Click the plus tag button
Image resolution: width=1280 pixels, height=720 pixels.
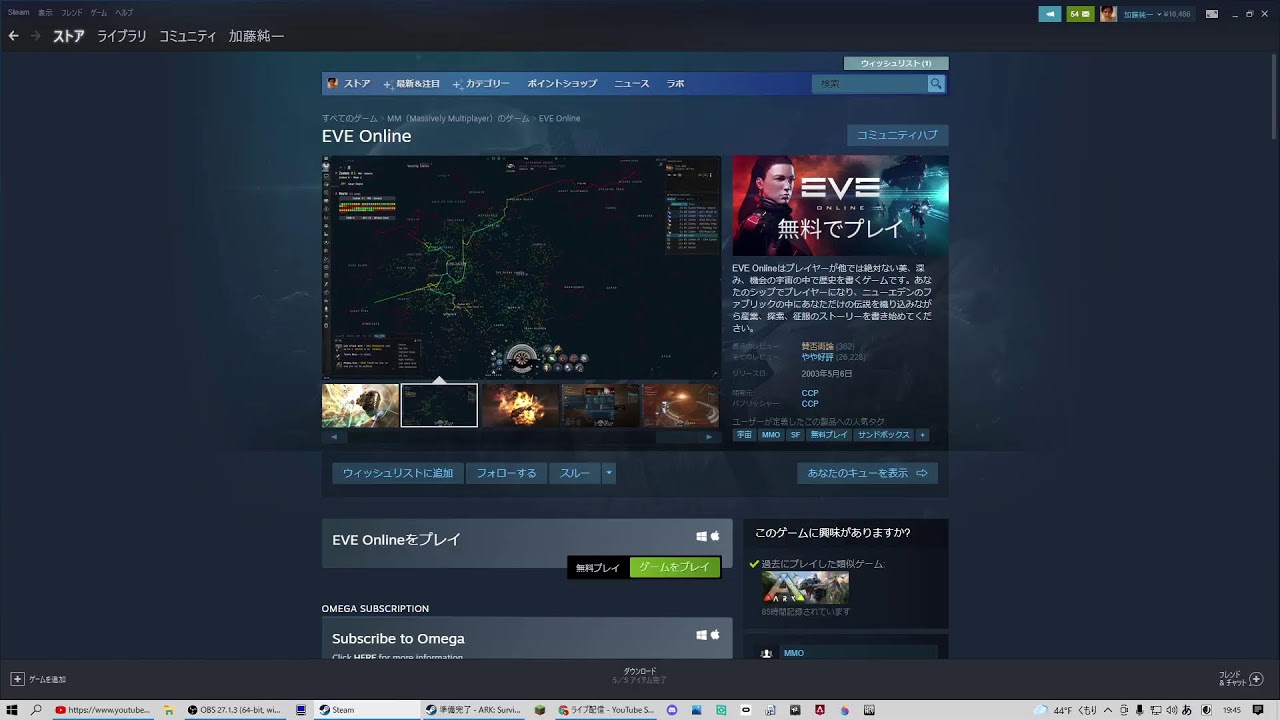pos(922,435)
